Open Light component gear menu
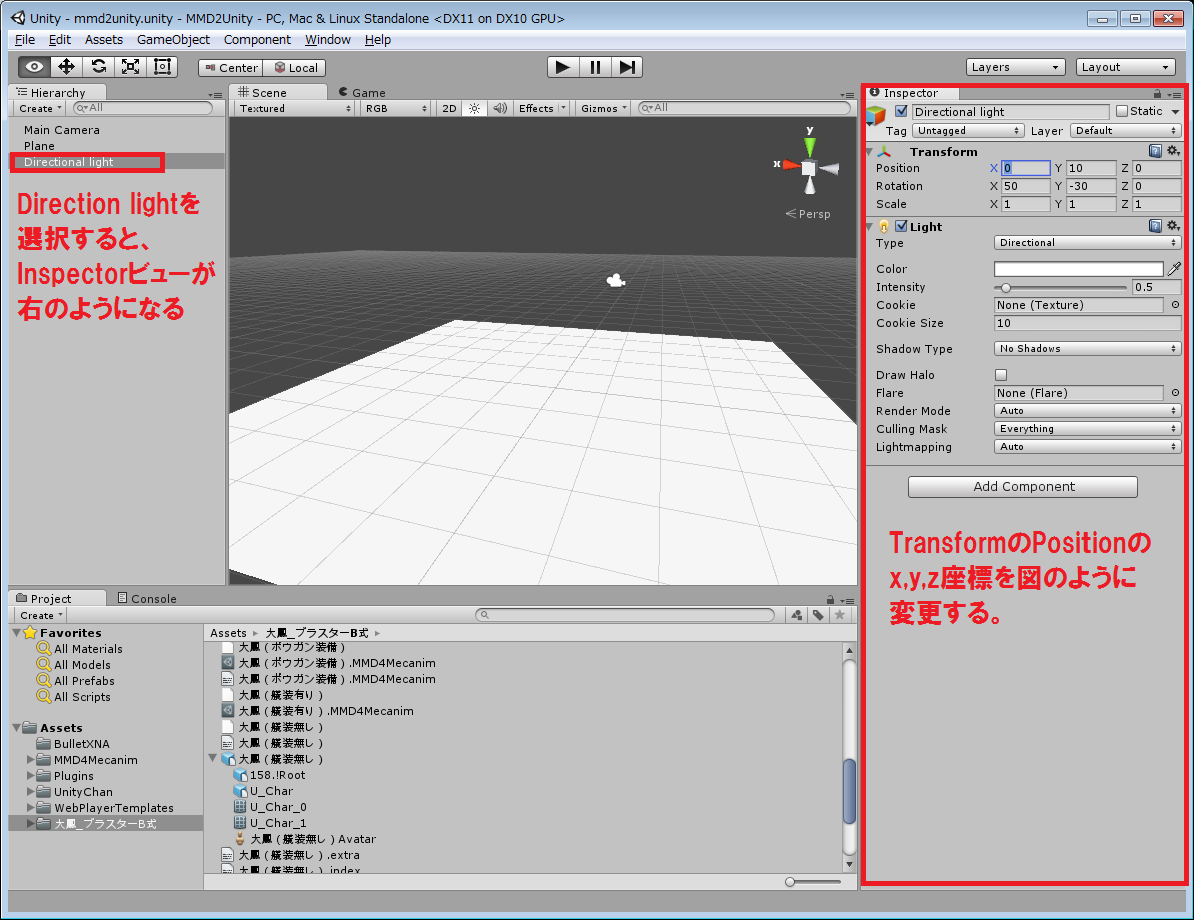The image size is (1194, 920). pyautogui.click(x=1173, y=225)
